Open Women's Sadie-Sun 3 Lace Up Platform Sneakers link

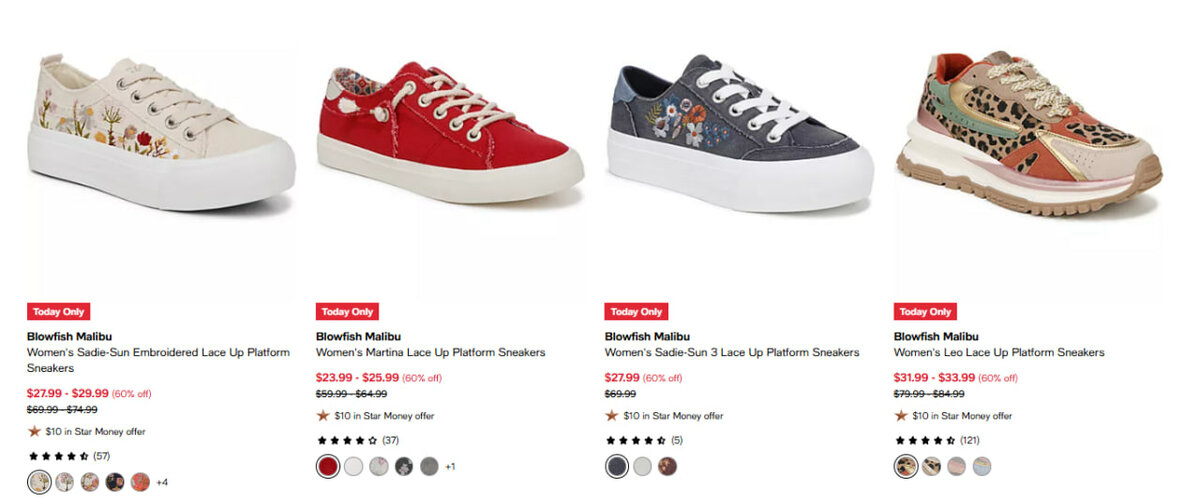tap(731, 352)
